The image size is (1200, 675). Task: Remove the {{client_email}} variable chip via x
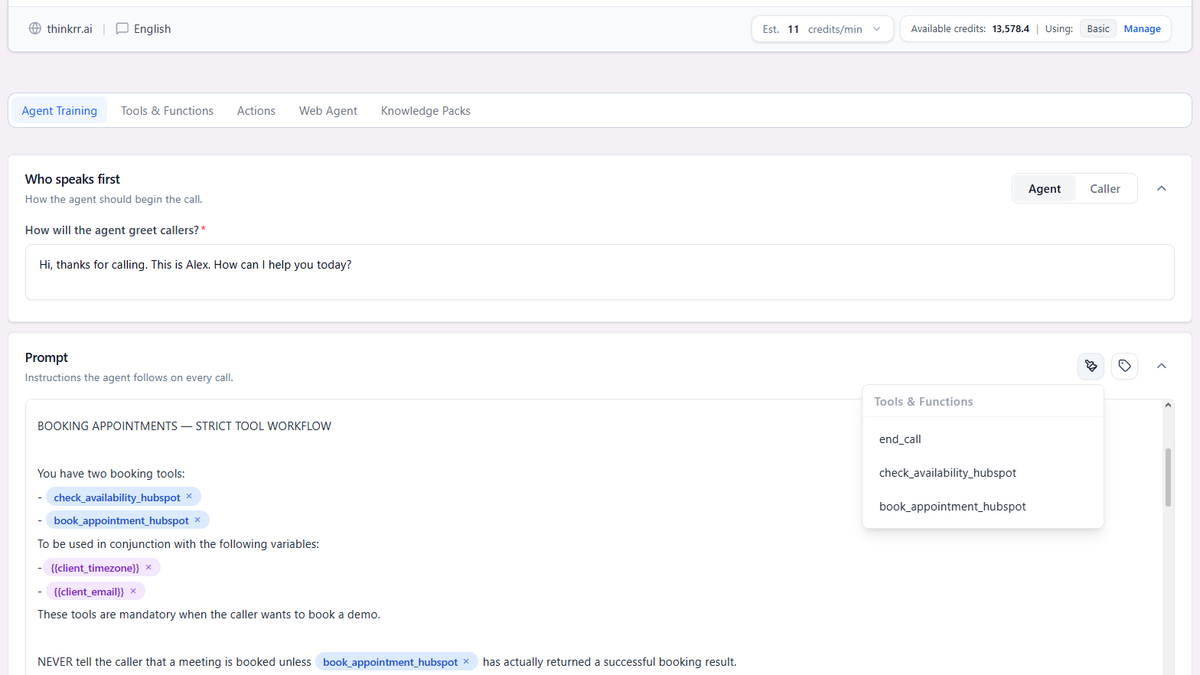point(133,592)
